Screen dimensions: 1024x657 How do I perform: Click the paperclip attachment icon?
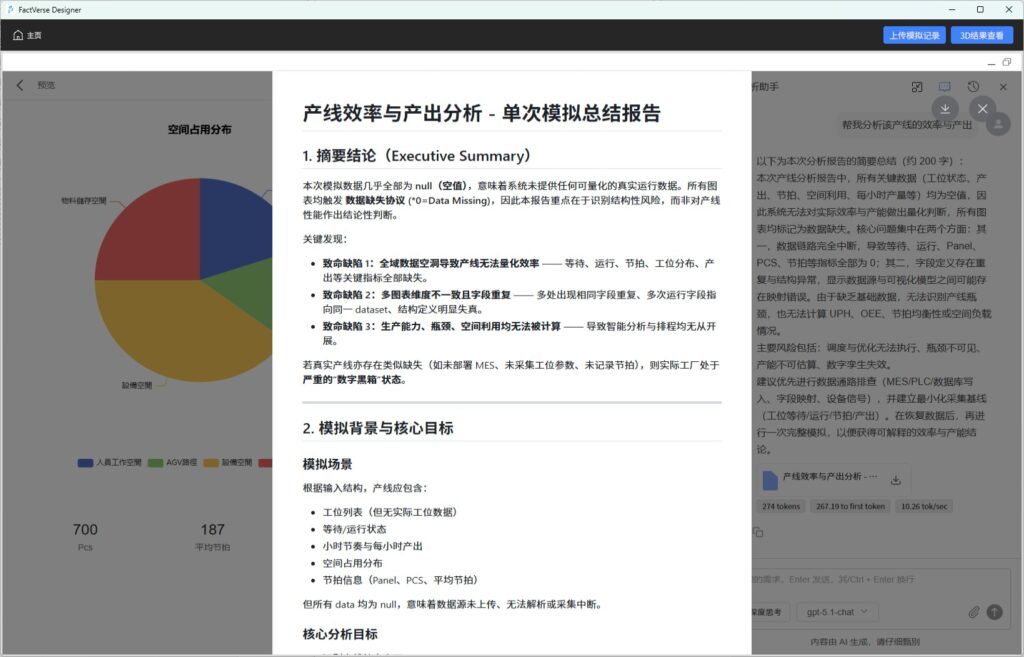point(973,611)
